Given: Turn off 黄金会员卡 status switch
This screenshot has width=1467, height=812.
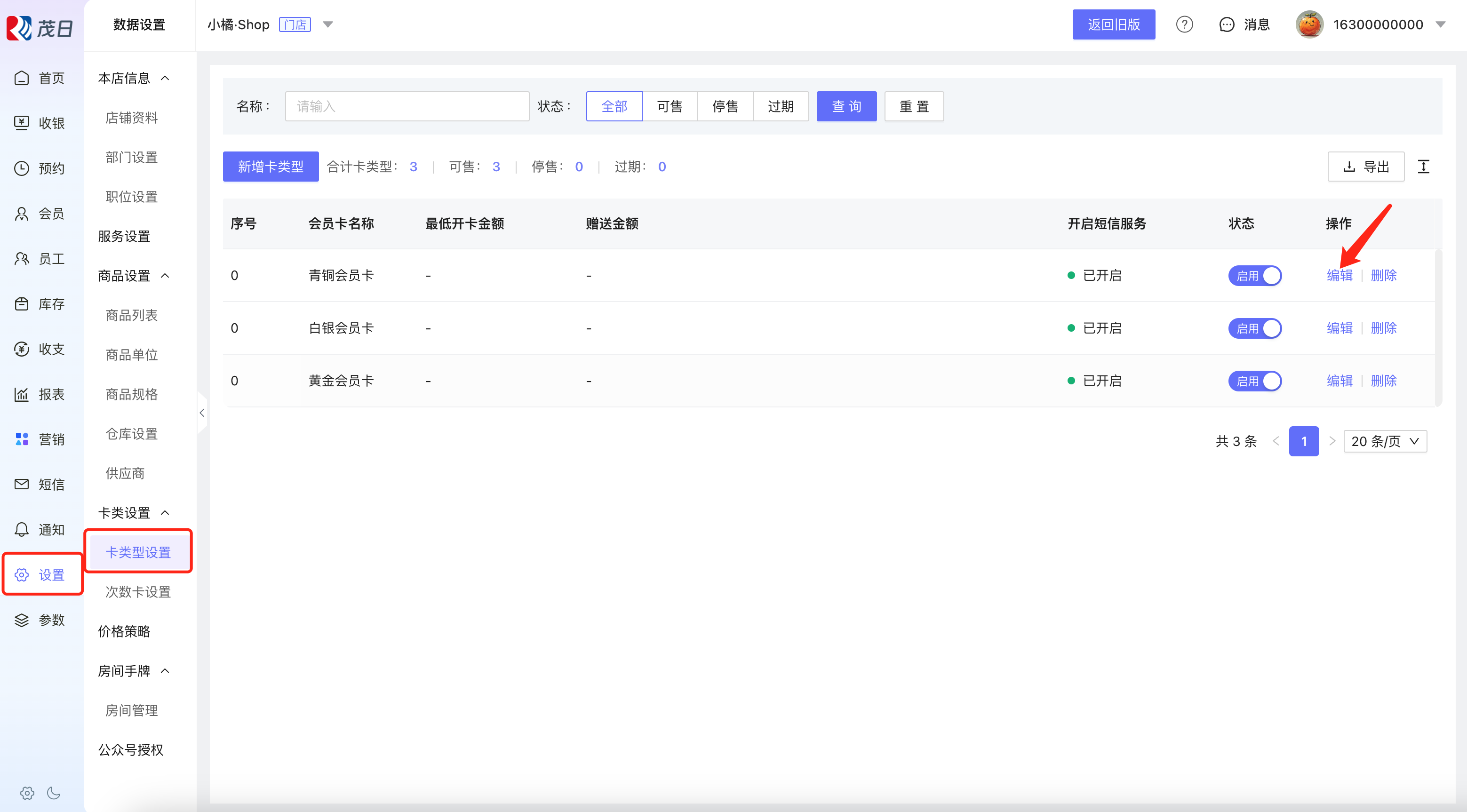Looking at the screenshot, I should pos(1255,381).
